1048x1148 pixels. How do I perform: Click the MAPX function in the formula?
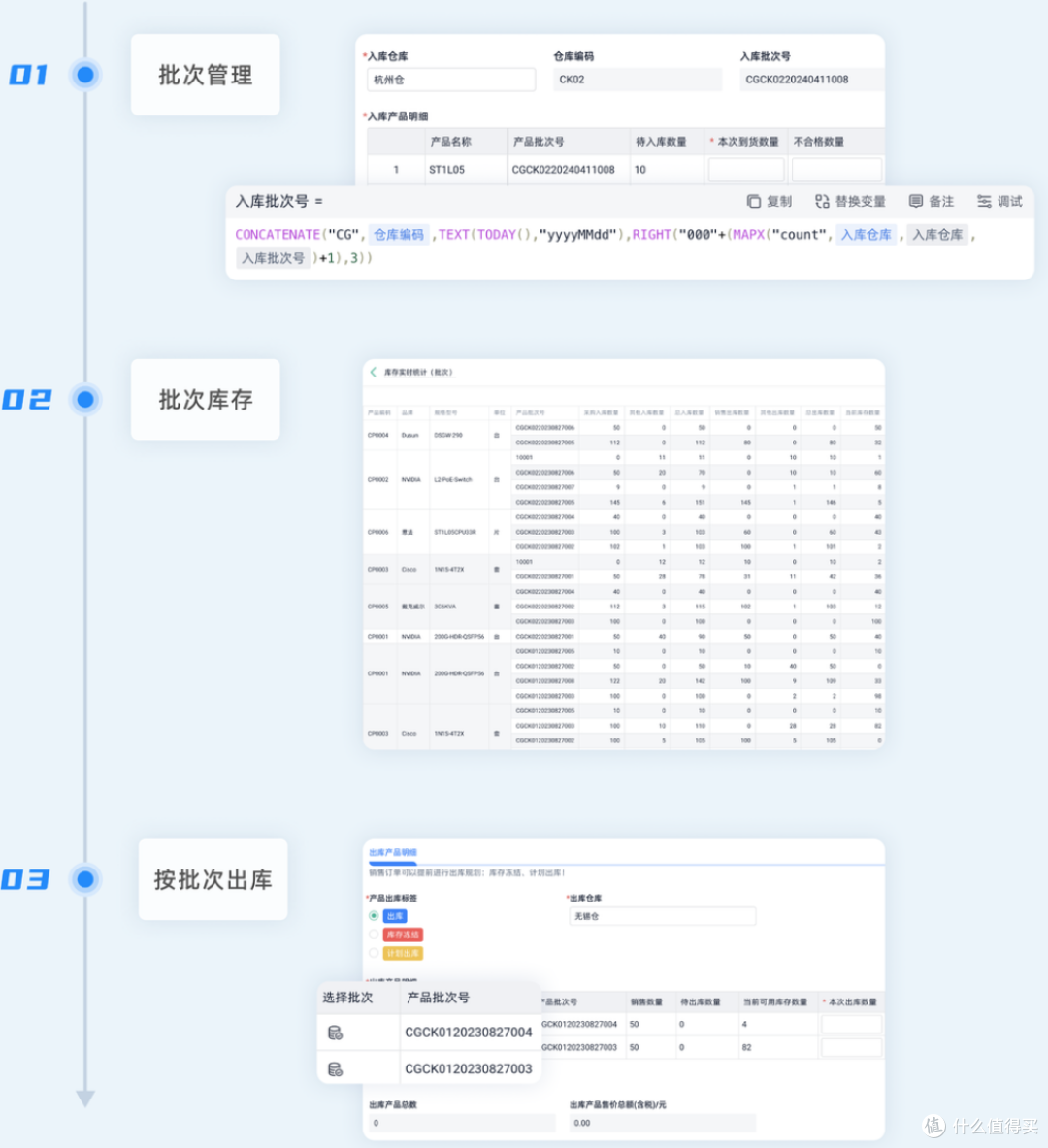coord(748,234)
